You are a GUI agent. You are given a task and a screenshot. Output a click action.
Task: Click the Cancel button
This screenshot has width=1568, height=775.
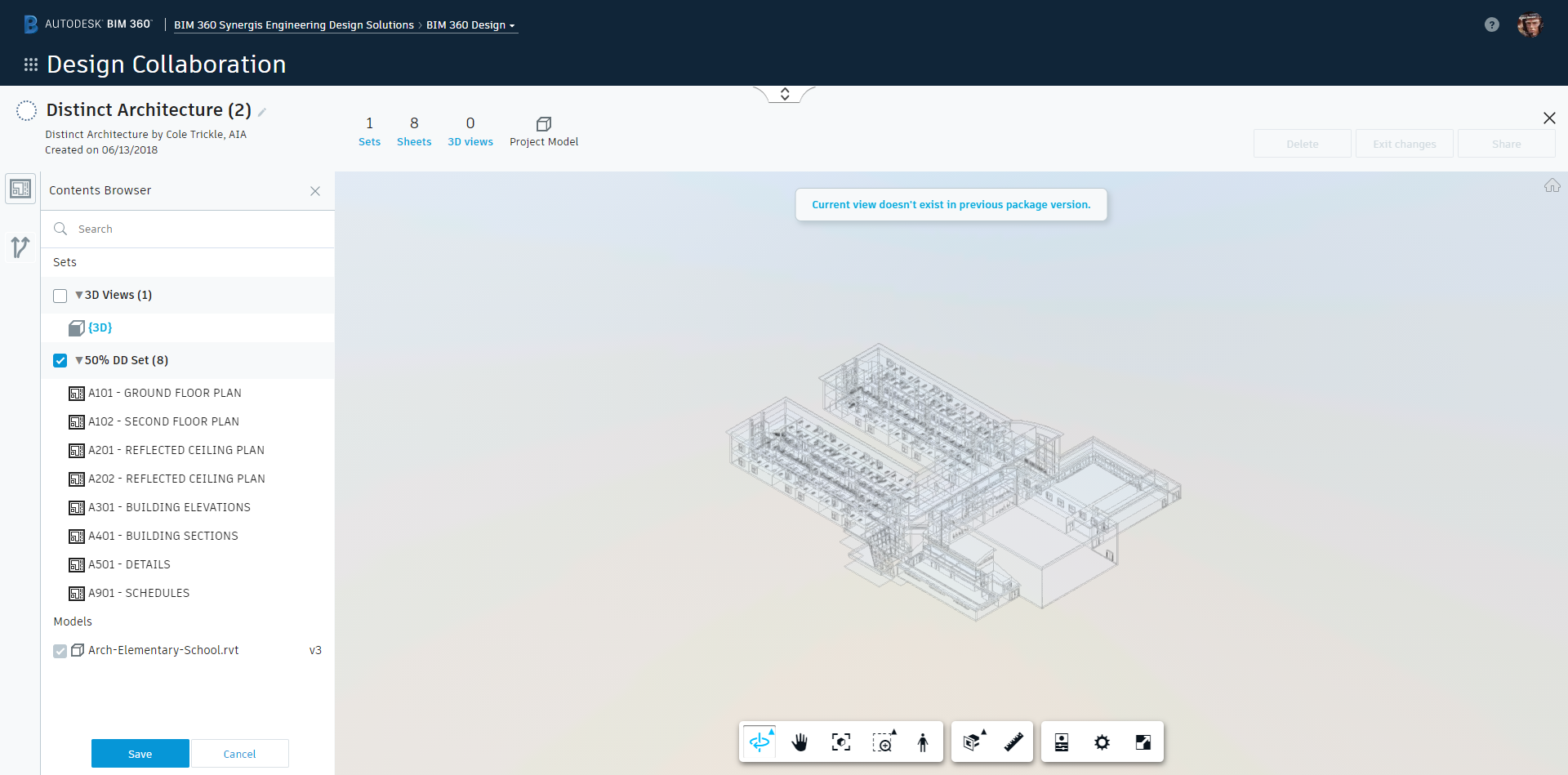(x=239, y=754)
